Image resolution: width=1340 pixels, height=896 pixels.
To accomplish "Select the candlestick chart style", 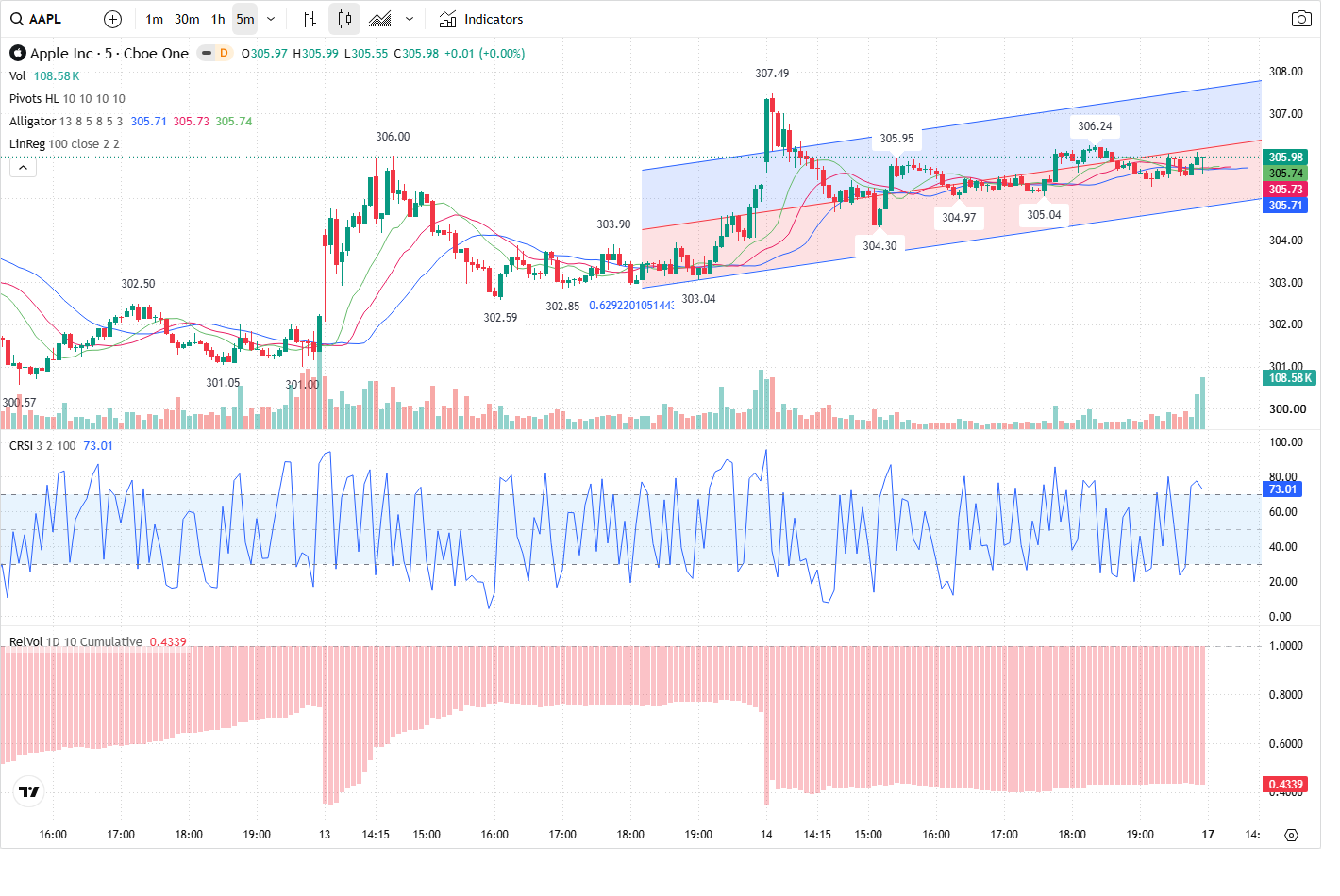I will tap(344, 19).
